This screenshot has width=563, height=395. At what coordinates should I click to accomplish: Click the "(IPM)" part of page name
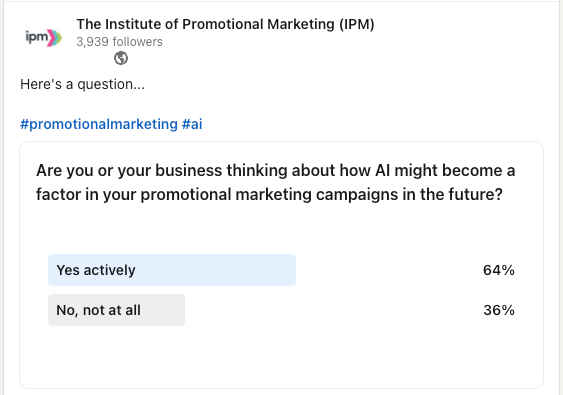(x=357, y=24)
